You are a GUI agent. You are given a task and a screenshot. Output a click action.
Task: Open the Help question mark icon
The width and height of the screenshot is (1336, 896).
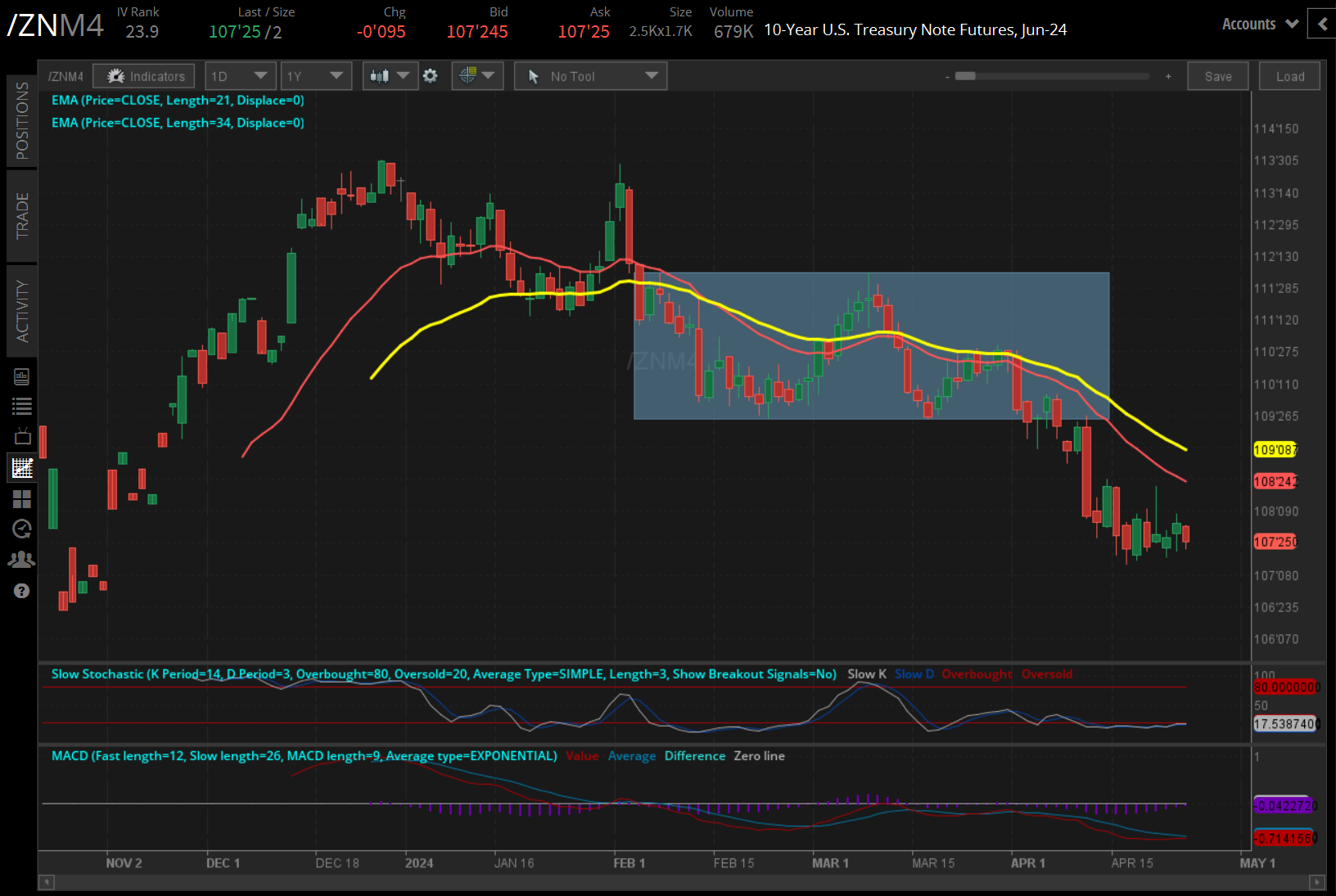coord(22,590)
